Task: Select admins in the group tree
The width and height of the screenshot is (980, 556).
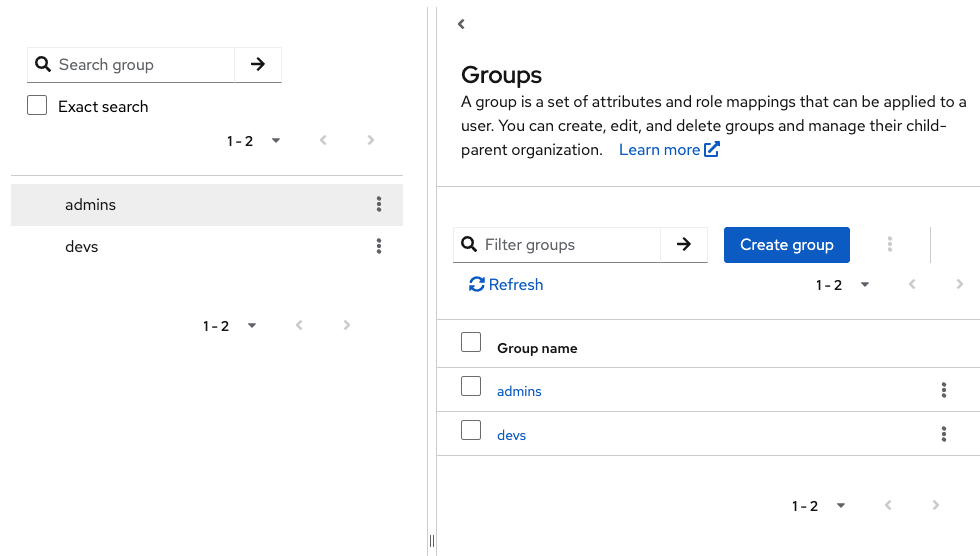Action: click(91, 204)
